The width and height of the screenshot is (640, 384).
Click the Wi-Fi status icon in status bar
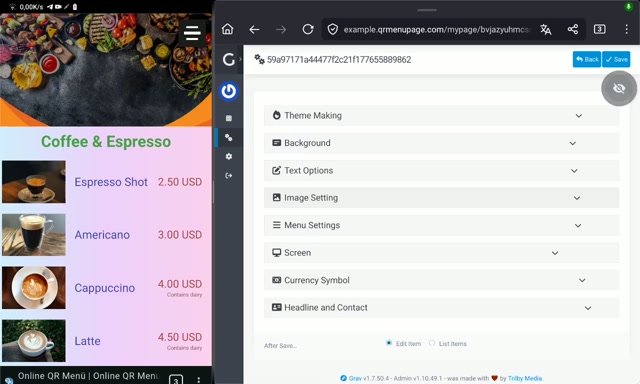point(12,7)
